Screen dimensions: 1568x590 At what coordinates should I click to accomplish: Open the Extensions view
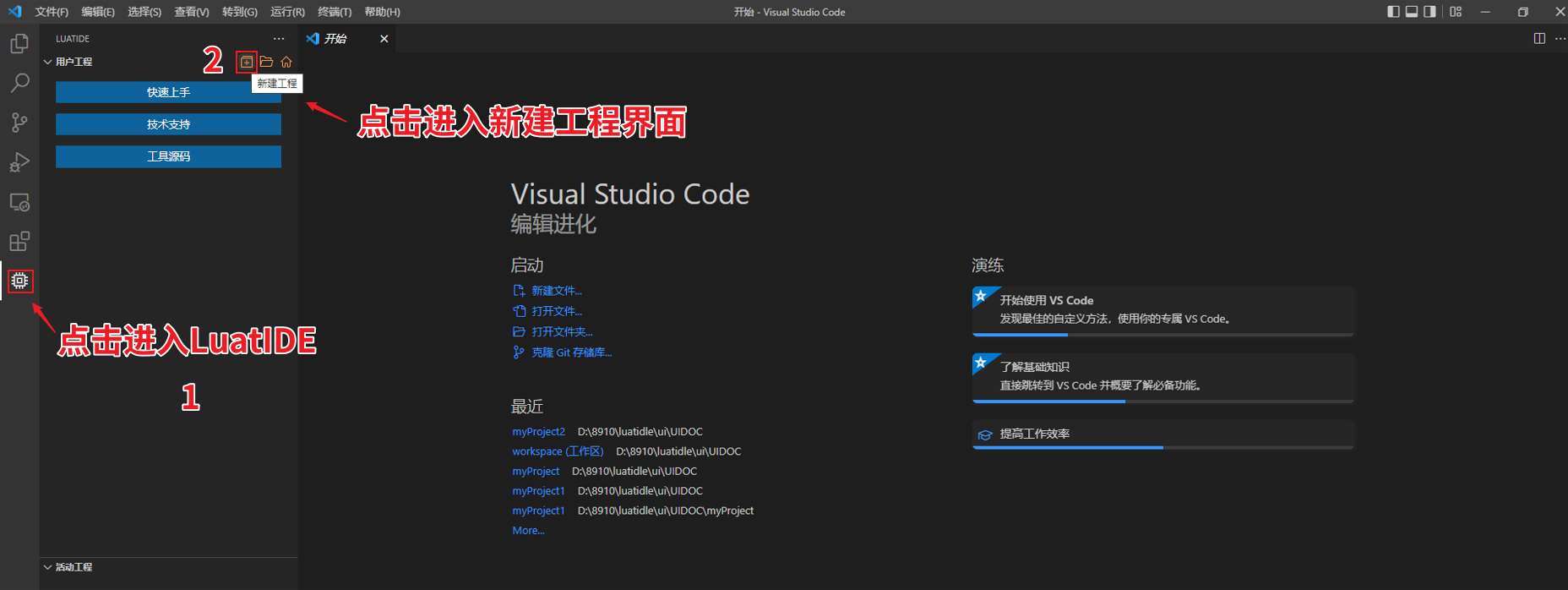(19, 242)
